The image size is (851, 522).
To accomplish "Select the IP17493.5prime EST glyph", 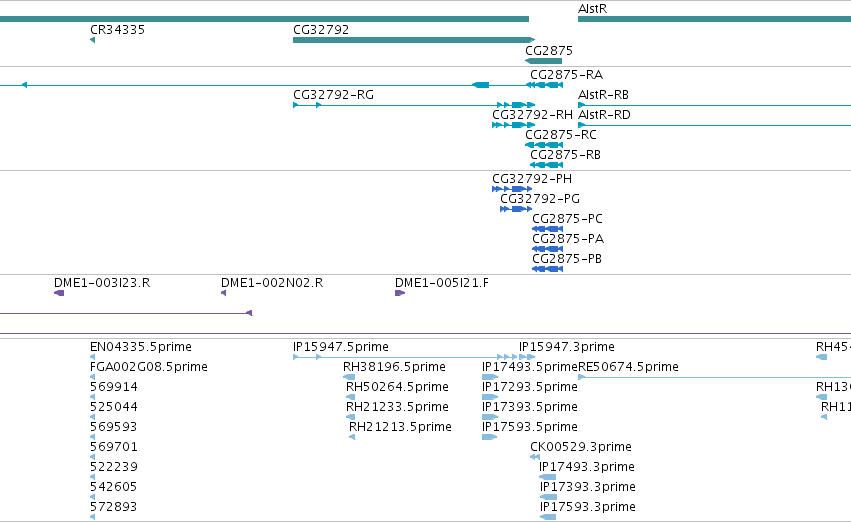I will tap(490, 377).
